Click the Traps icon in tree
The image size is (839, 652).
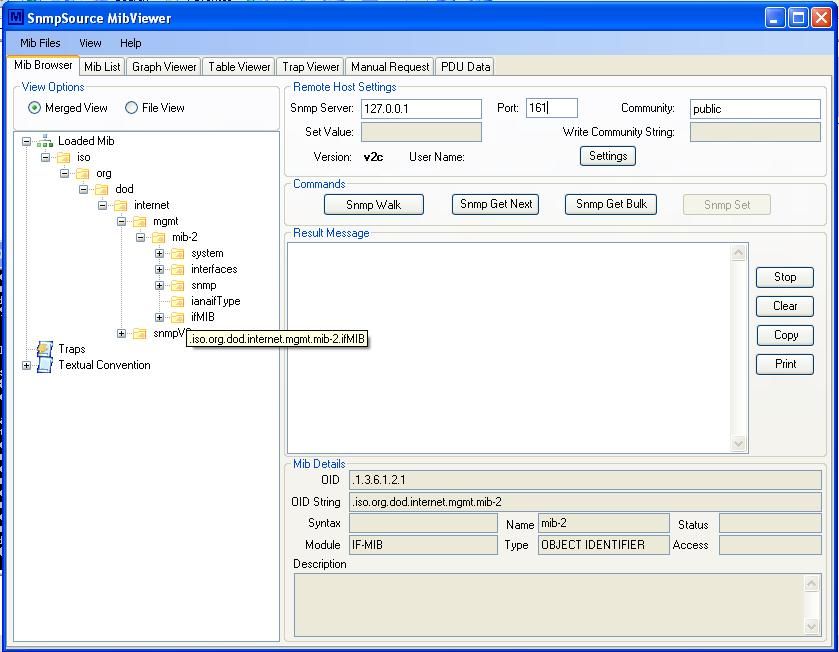pyautogui.click(x=44, y=349)
